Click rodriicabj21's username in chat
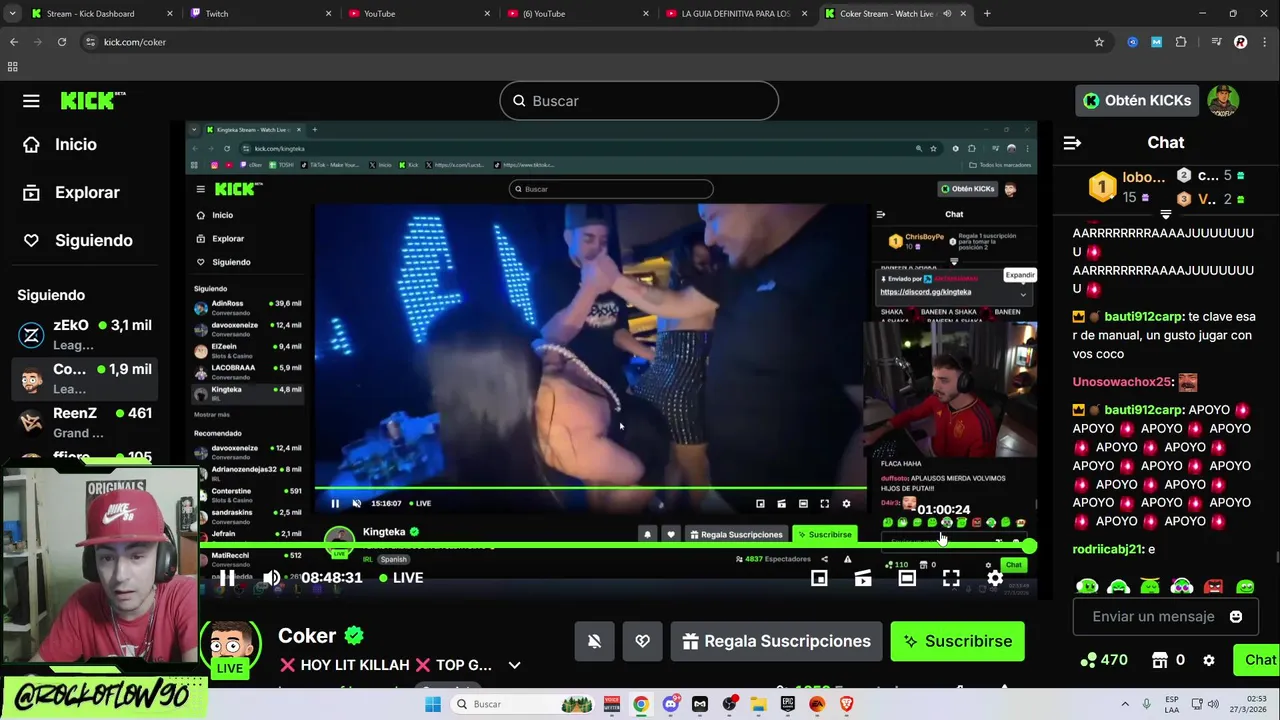Image resolution: width=1280 pixels, height=720 pixels. click(1108, 549)
